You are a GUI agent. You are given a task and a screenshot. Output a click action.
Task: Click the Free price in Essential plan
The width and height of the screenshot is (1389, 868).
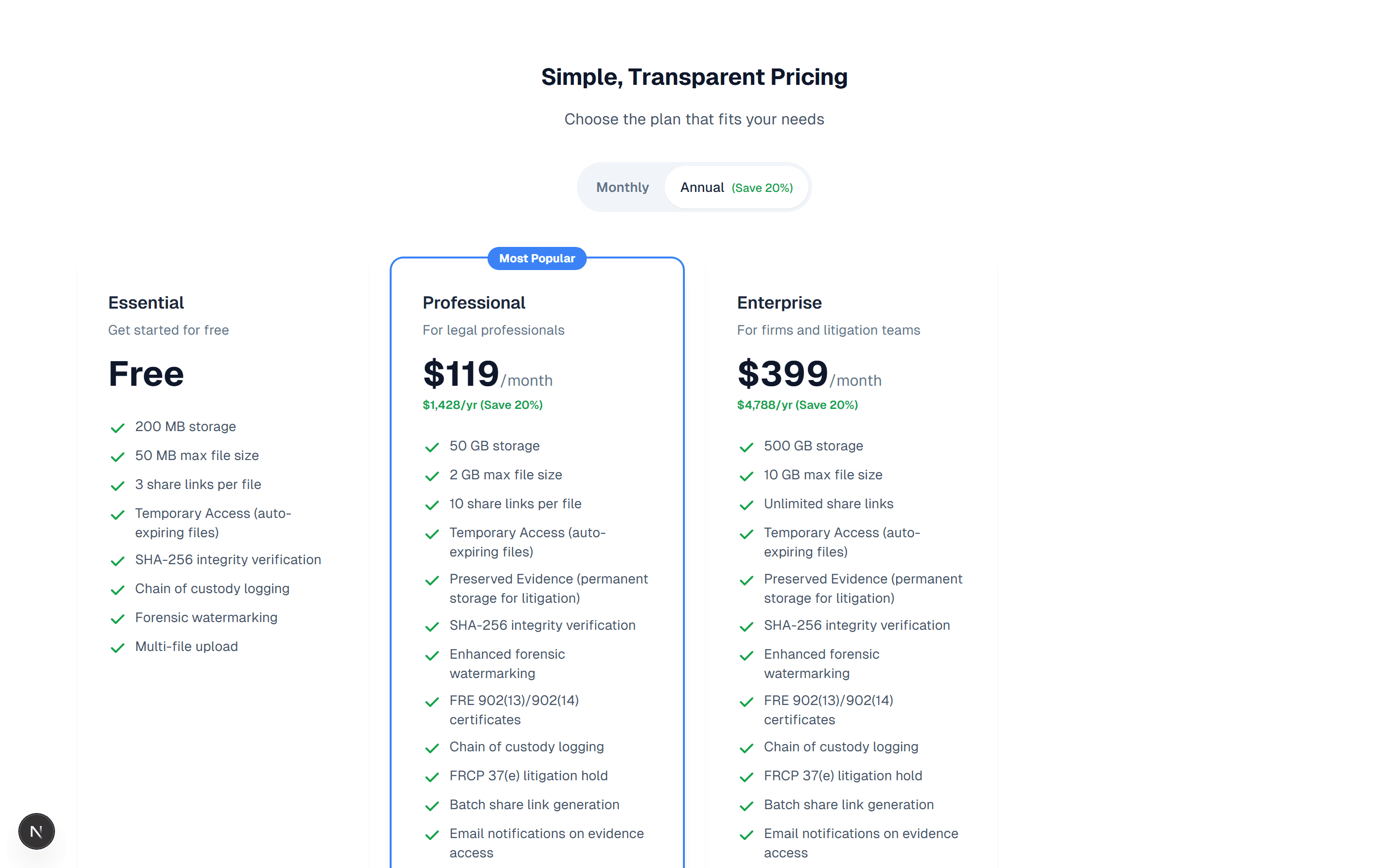point(146,374)
